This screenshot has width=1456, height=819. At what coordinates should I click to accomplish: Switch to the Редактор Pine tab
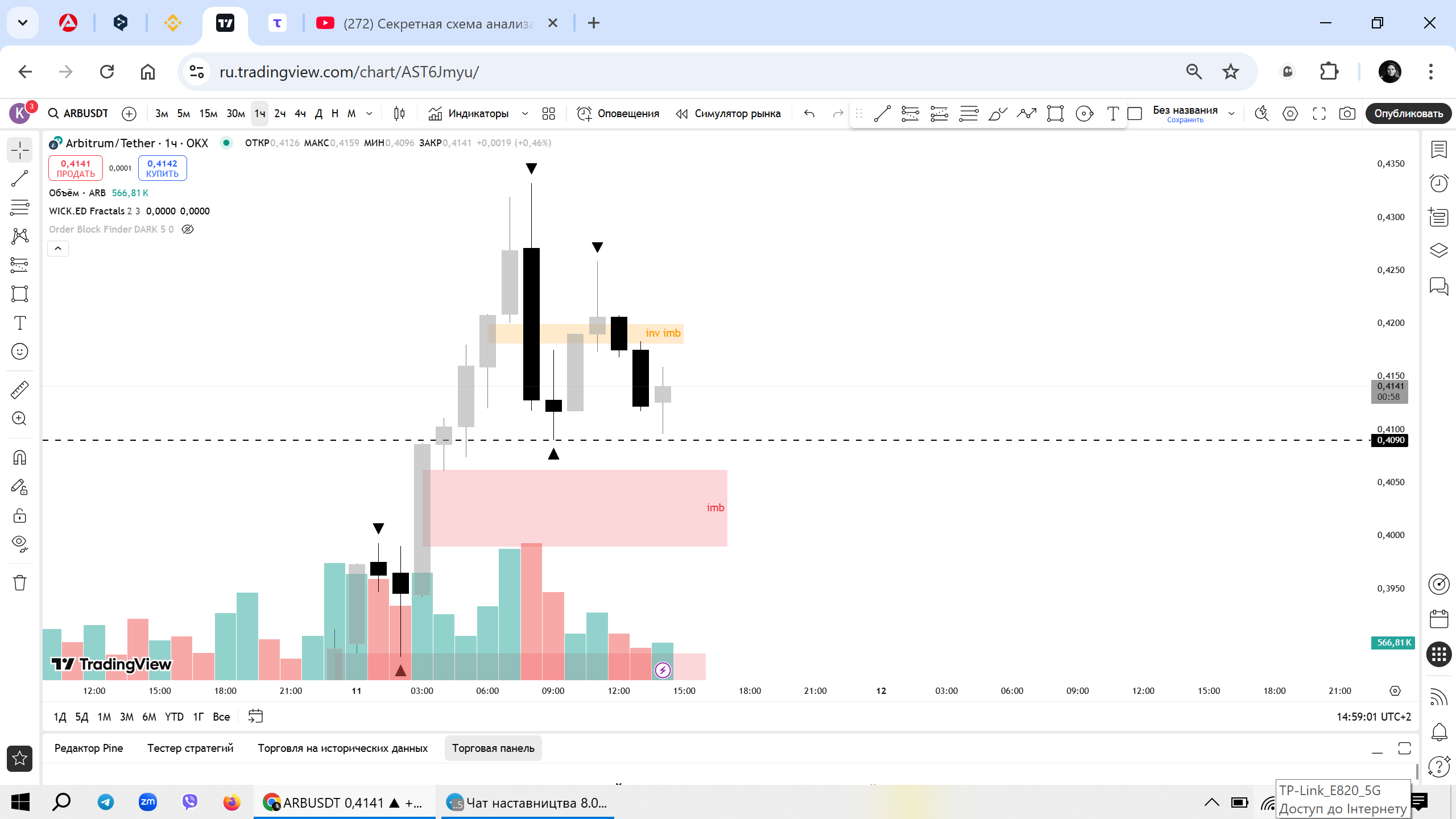(x=89, y=748)
